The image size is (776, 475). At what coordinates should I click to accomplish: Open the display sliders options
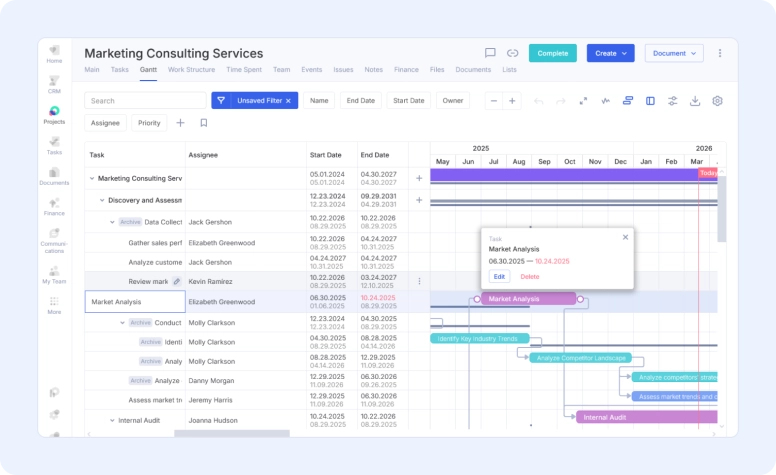click(673, 101)
